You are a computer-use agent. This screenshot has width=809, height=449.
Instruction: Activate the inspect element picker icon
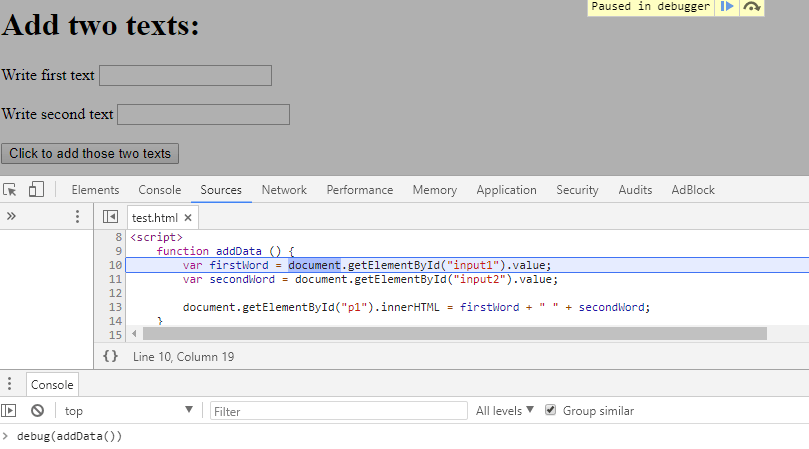(x=11, y=190)
